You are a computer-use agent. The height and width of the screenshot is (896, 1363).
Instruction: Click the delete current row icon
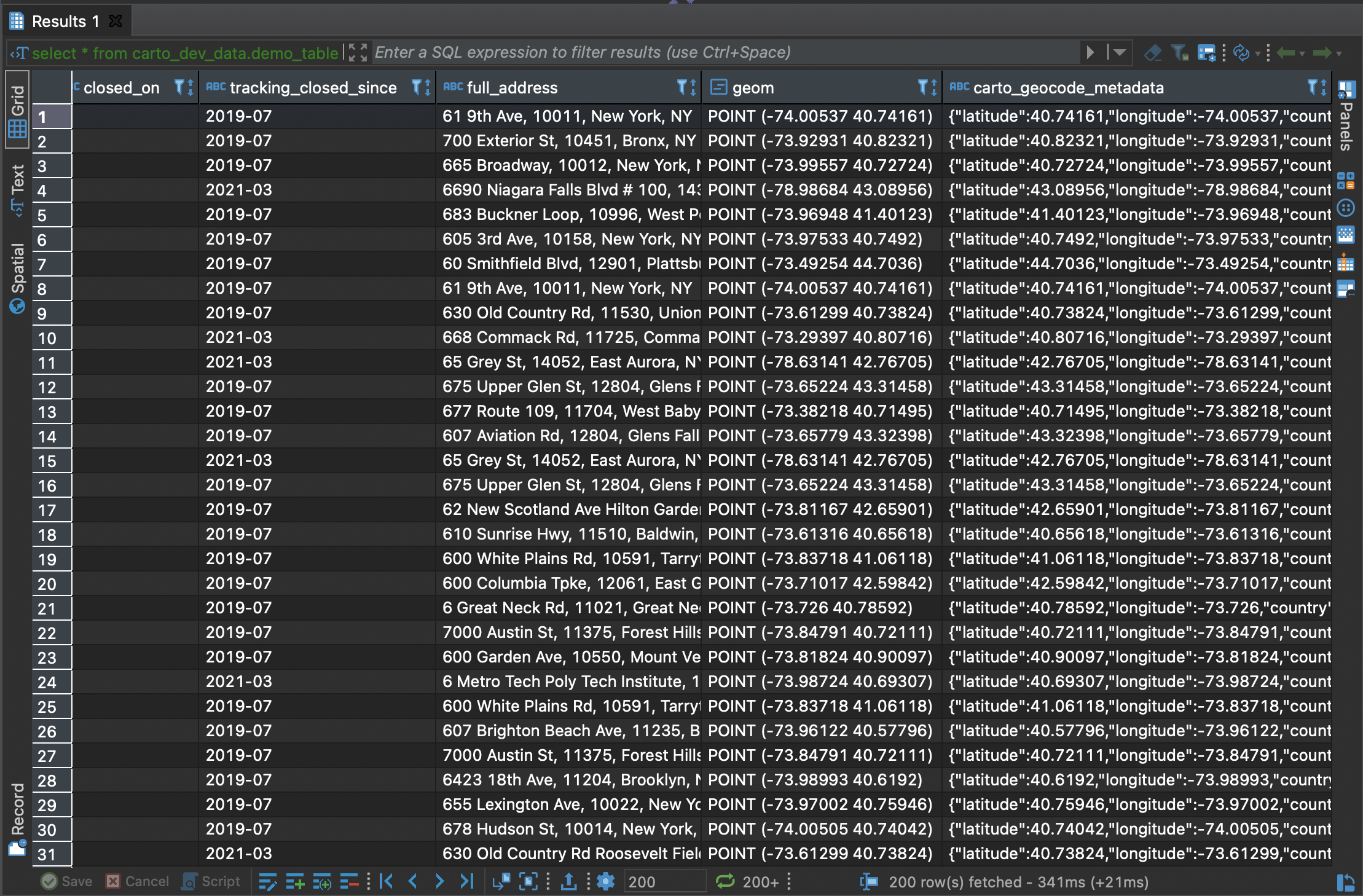point(349,882)
